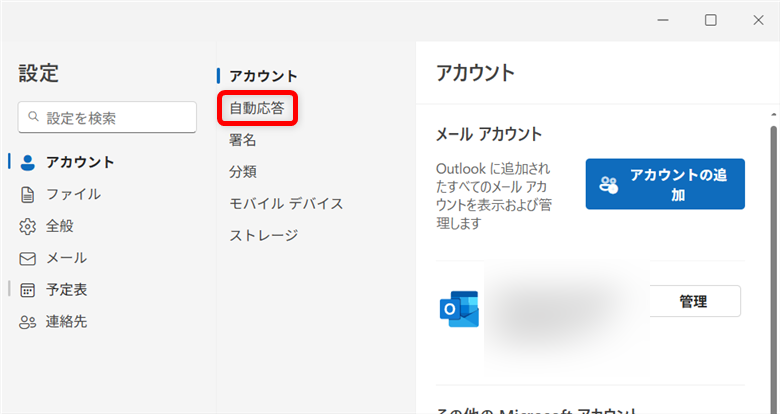Open the 署名 signature settings

[x=243, y=140]
